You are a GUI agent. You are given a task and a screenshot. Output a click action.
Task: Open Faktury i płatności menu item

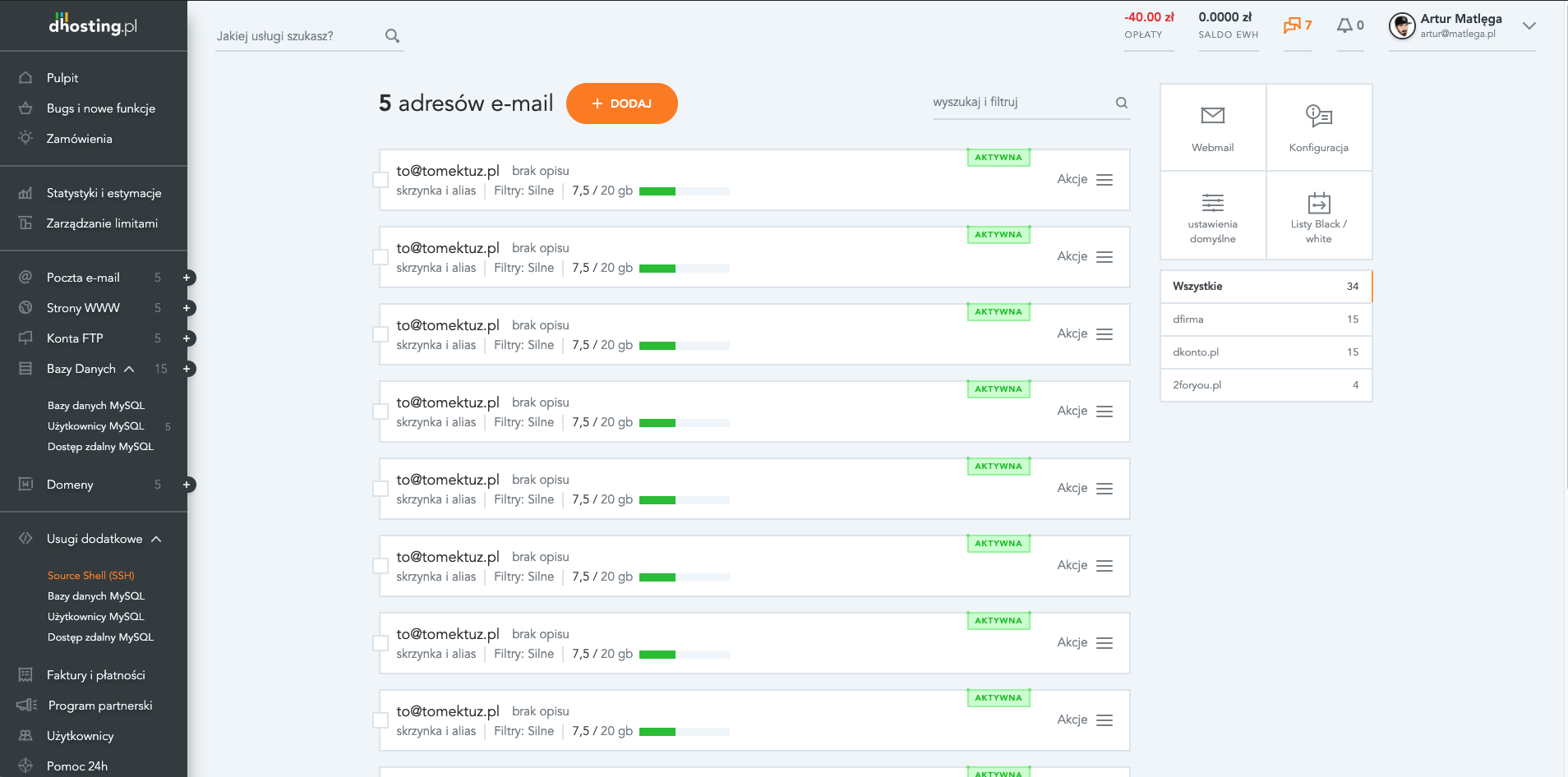[x=95, y=675]
